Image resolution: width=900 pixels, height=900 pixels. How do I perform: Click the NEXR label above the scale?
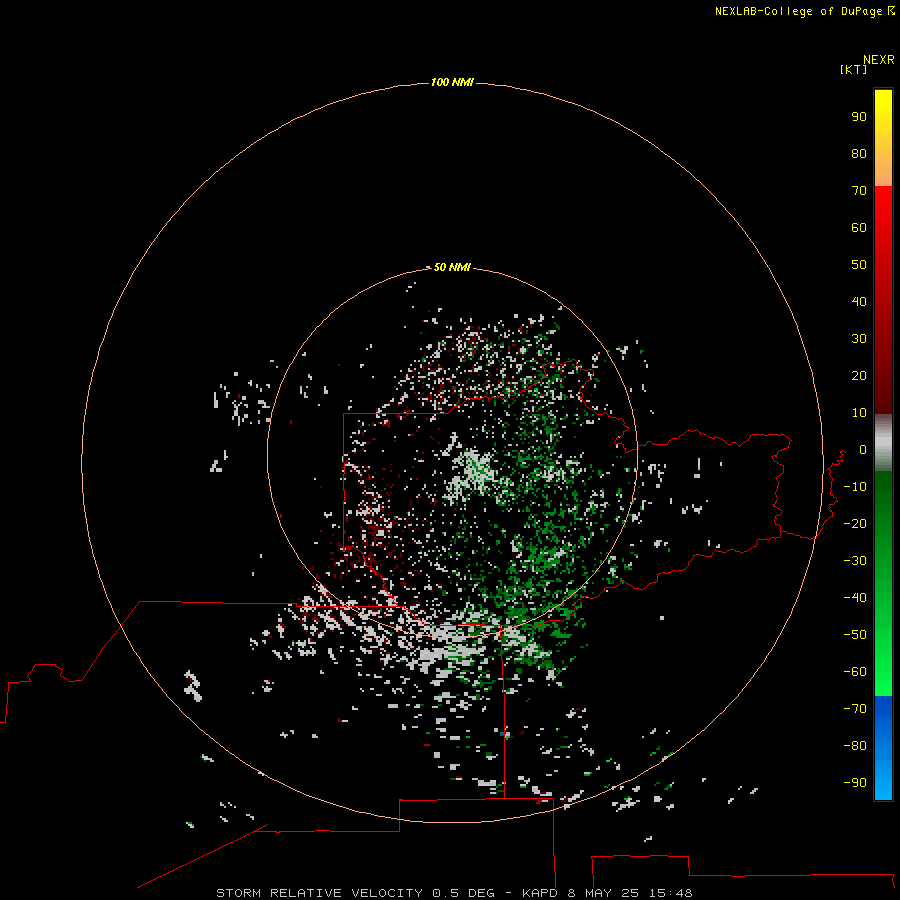tap(879, 60)
